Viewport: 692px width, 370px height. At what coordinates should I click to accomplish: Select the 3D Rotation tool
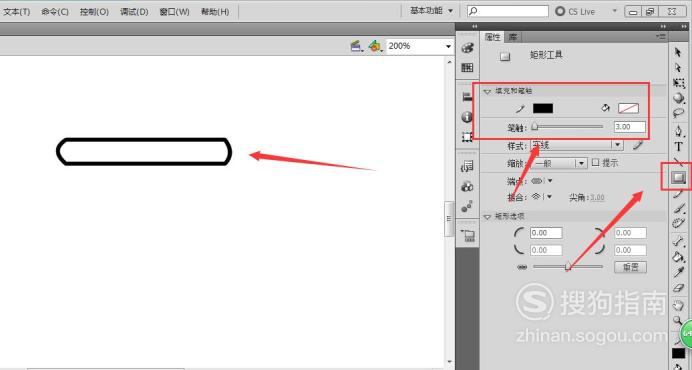678,98
